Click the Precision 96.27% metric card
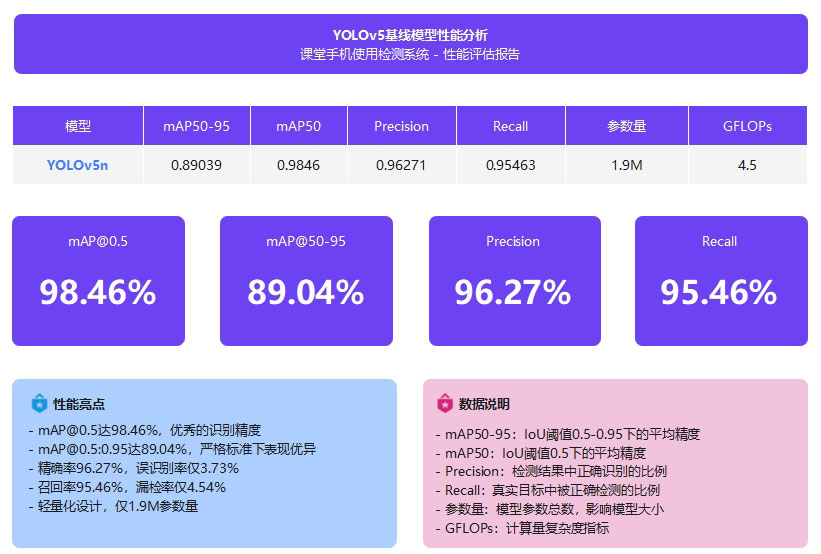The height and width of the screenshot is (554, 821). [x=512, y=281]
